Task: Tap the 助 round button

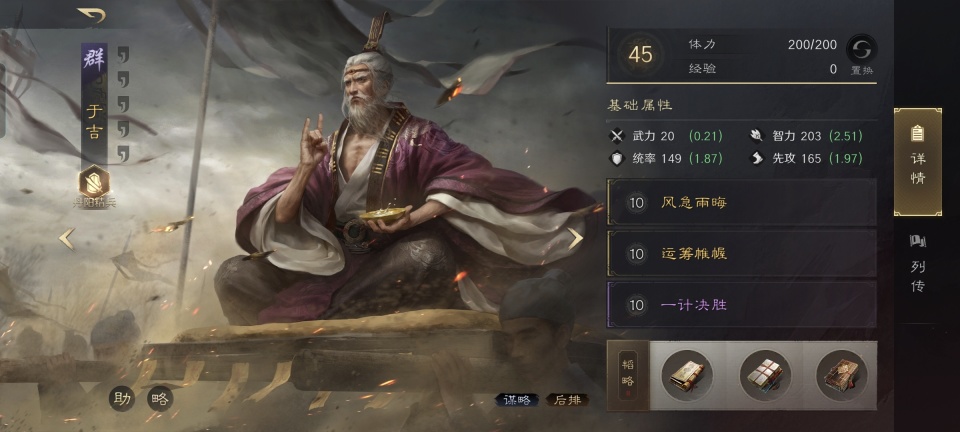Action: tap(122, 398)
